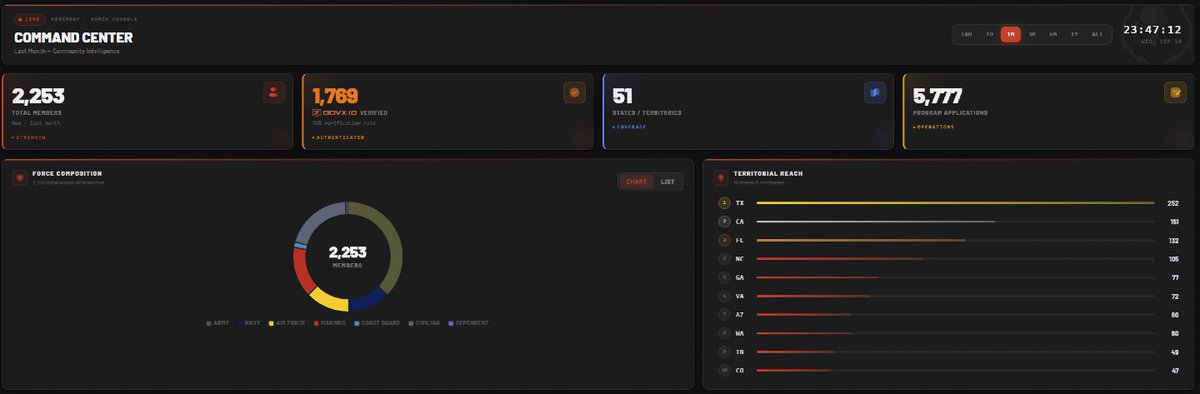Viewport: 1200px width, 394px height.
Task: Click the GA state label
Action: 739,277
